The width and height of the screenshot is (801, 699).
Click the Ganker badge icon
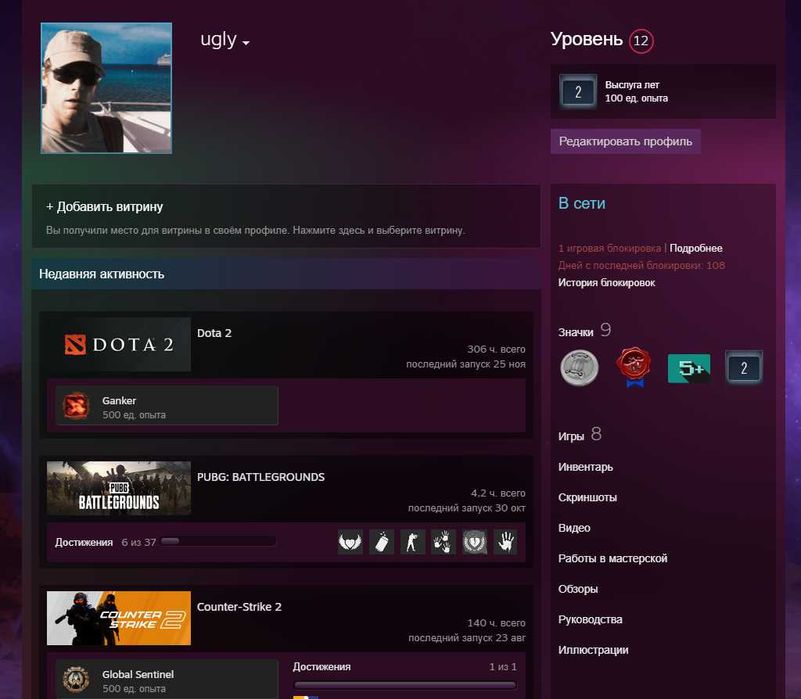(76, 406)
